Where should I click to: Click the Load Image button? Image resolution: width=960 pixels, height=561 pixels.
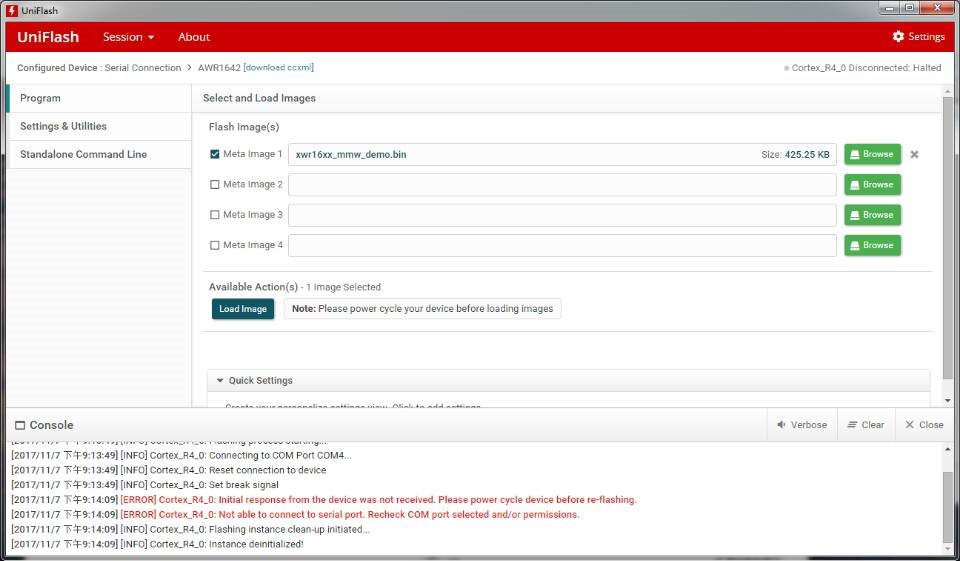(x=242, y=309)
